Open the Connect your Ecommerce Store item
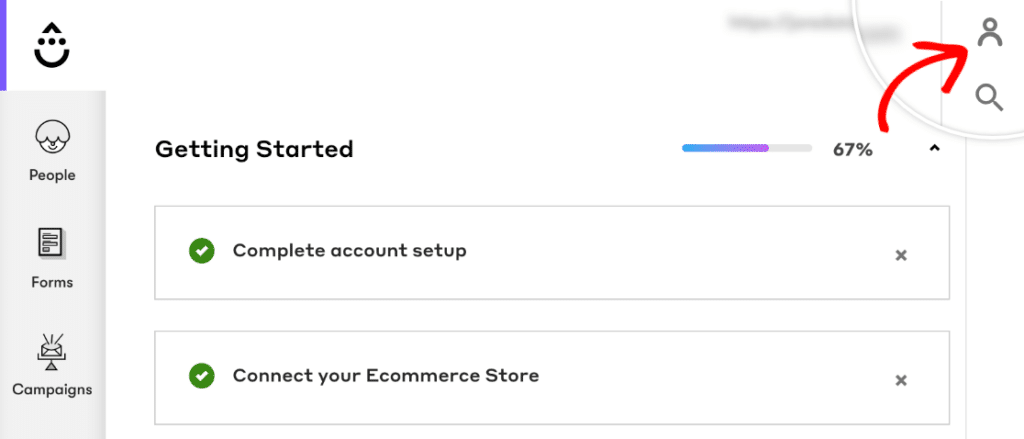The width and height of the screenshot is (1024, 439). (x=385, y=376)
